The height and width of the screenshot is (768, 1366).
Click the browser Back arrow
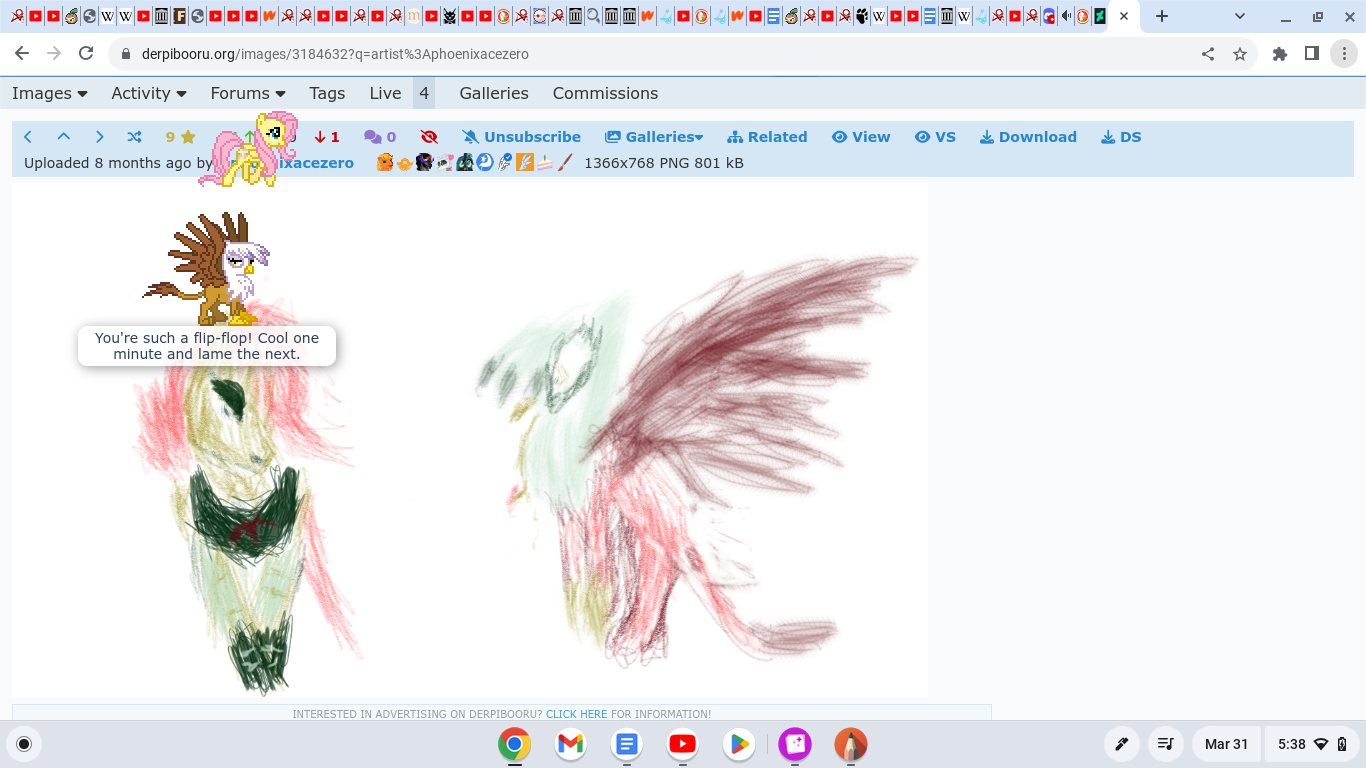tap(22, 54)
